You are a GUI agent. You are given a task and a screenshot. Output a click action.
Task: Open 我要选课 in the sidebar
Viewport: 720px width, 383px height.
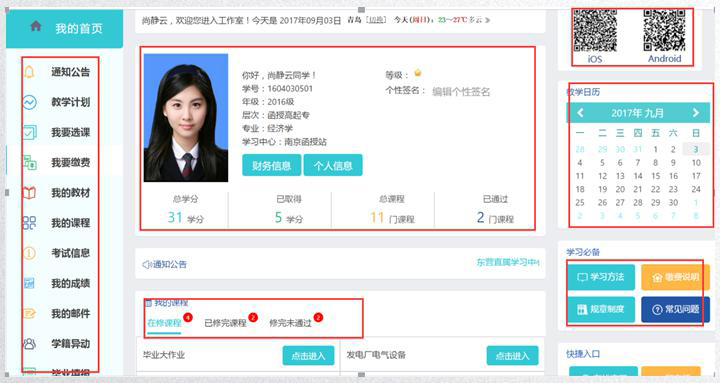tap(70, 132)
